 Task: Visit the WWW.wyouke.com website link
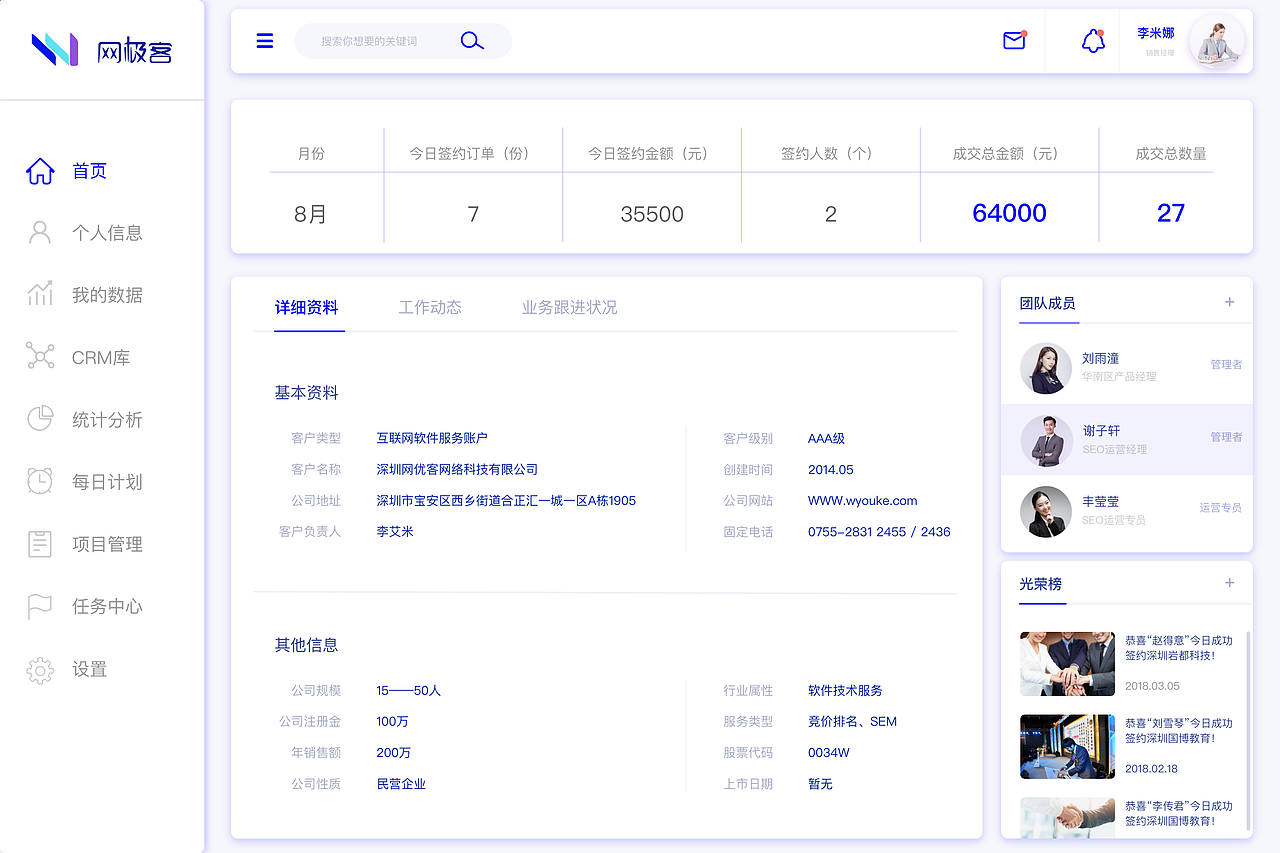(x=864, y=500)
